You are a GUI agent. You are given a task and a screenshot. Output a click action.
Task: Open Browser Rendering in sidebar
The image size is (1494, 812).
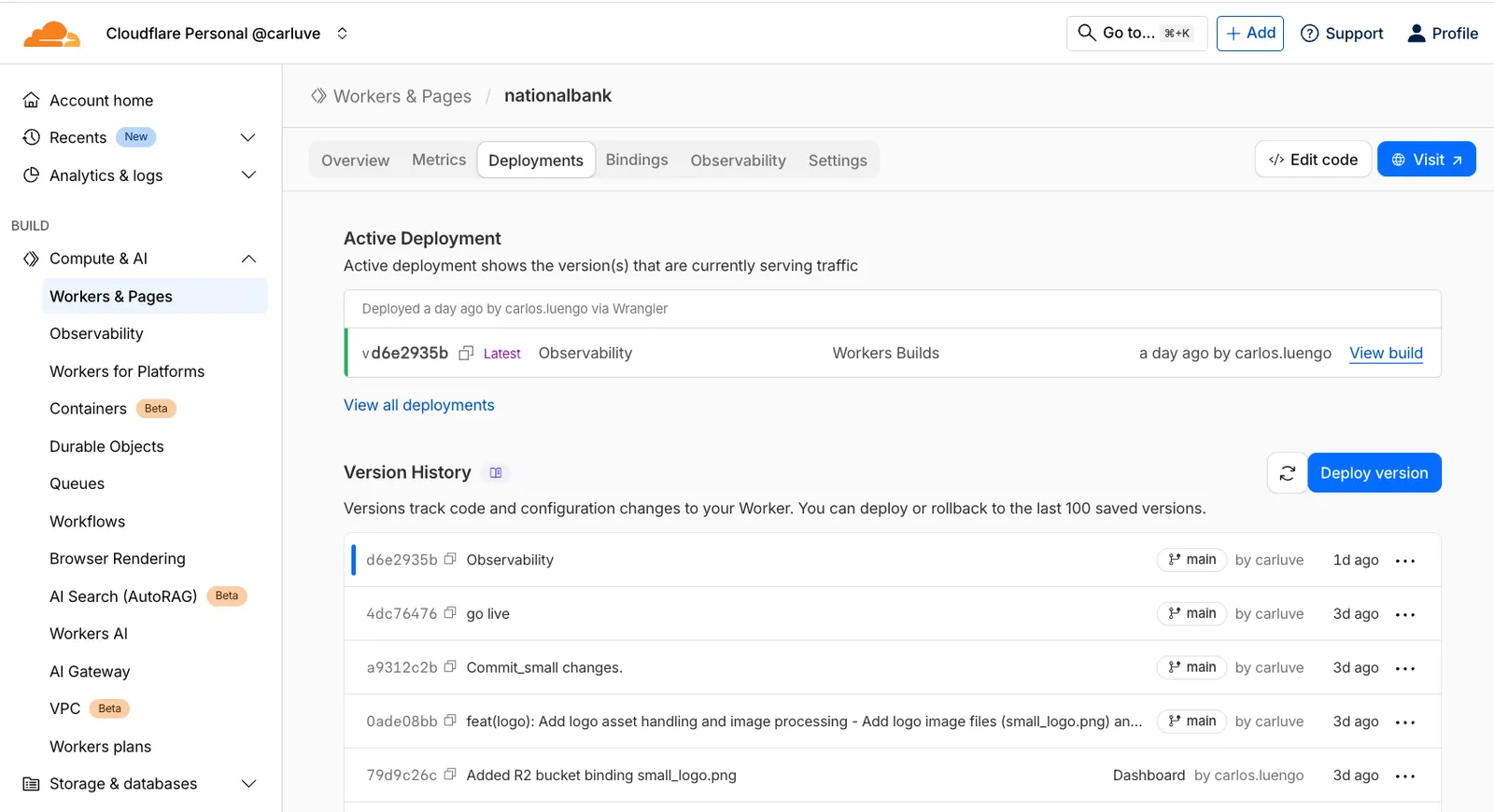point(118,559)
